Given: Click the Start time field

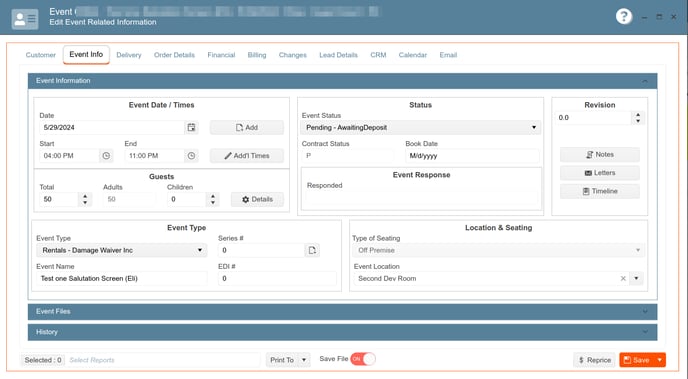Looking at the screenshot, I should 69,156.
